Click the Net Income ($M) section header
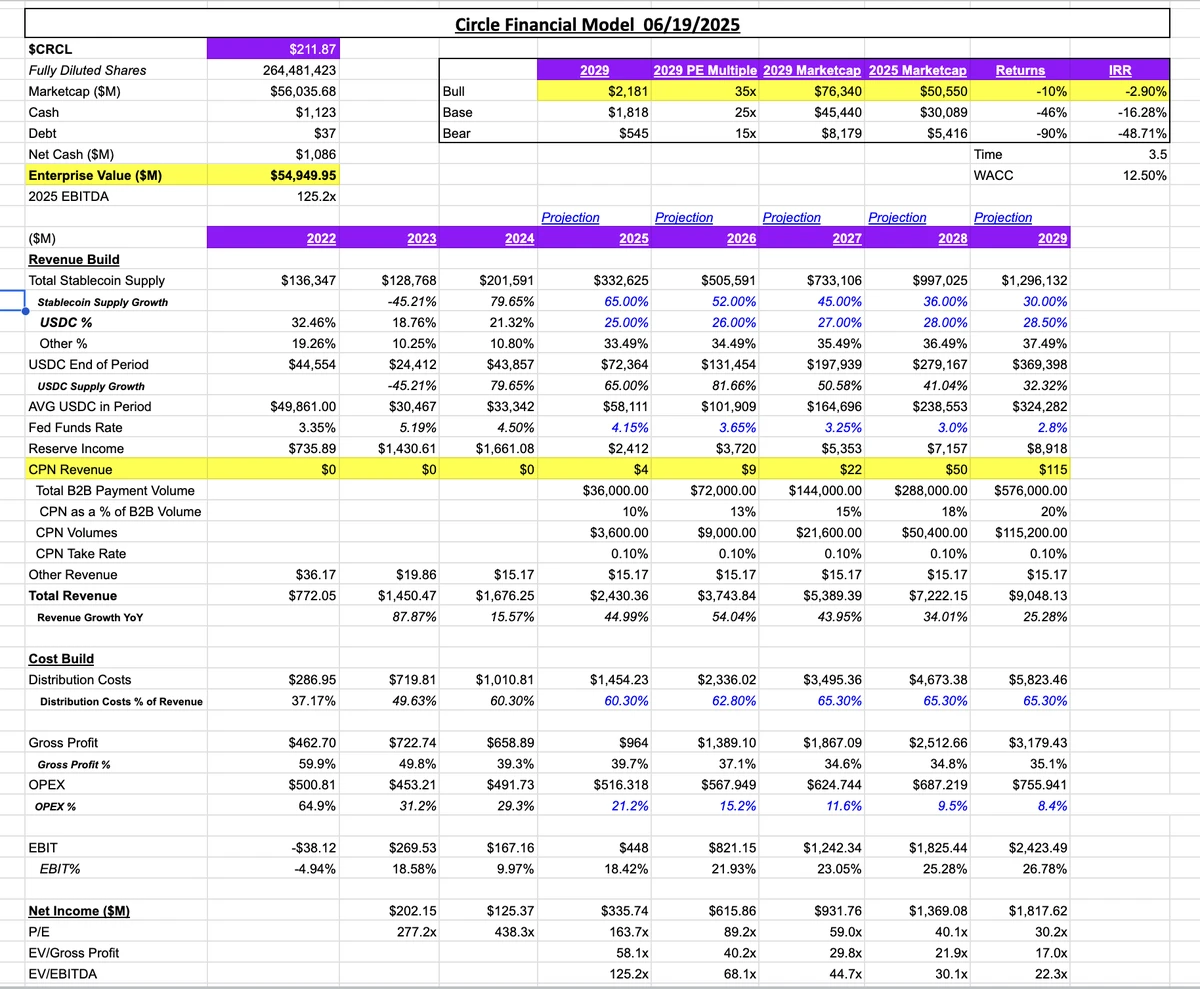The image size is (1200, 989). pyautogui.click(x=80, y=910)
